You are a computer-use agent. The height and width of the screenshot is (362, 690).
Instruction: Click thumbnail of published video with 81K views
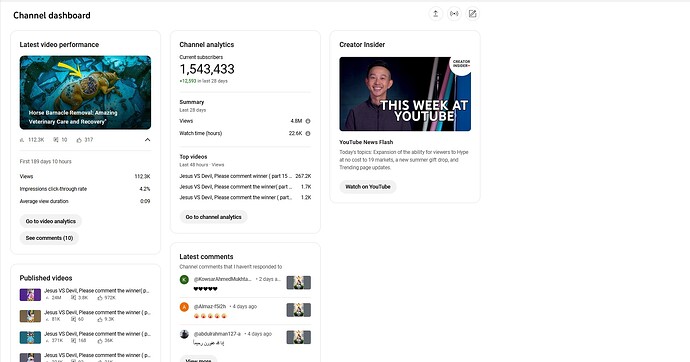pos(30,316)
